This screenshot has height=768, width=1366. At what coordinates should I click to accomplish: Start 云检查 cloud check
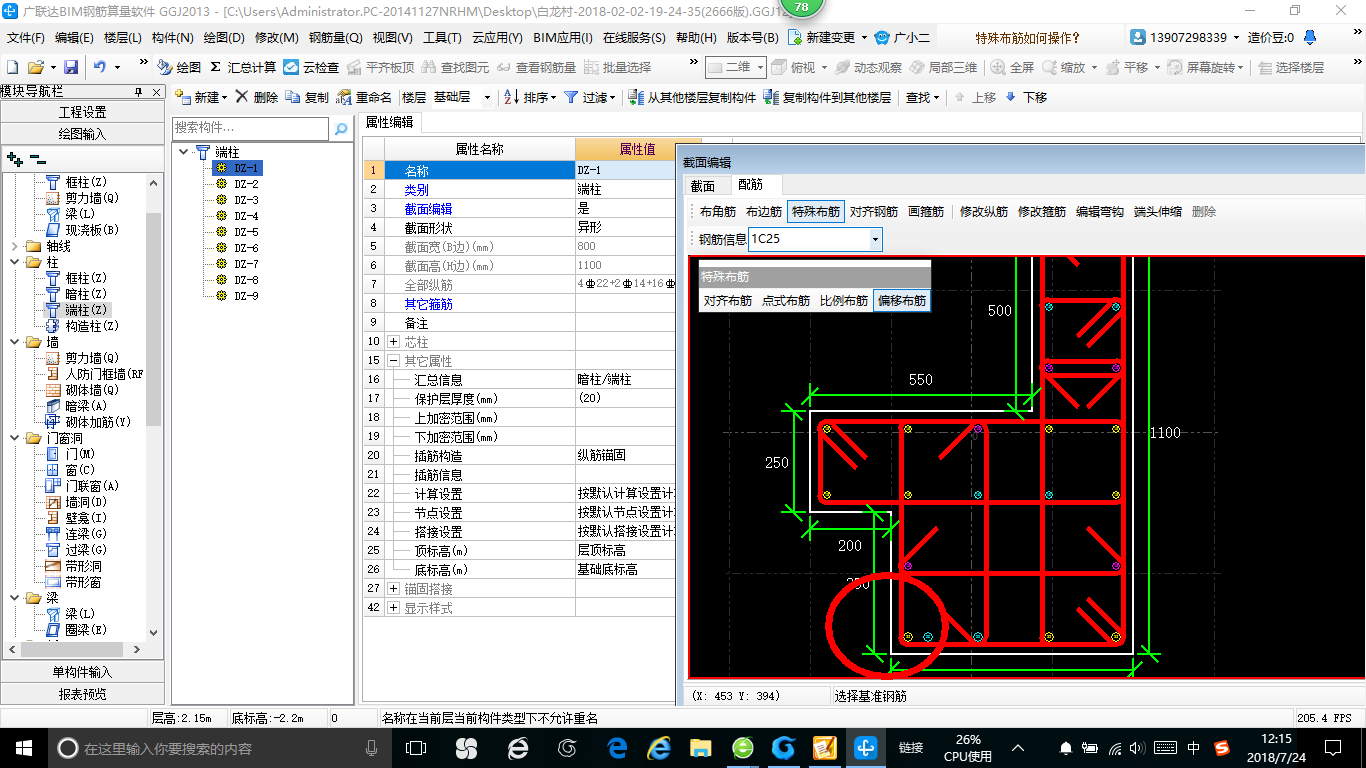[x=311, y=67]
